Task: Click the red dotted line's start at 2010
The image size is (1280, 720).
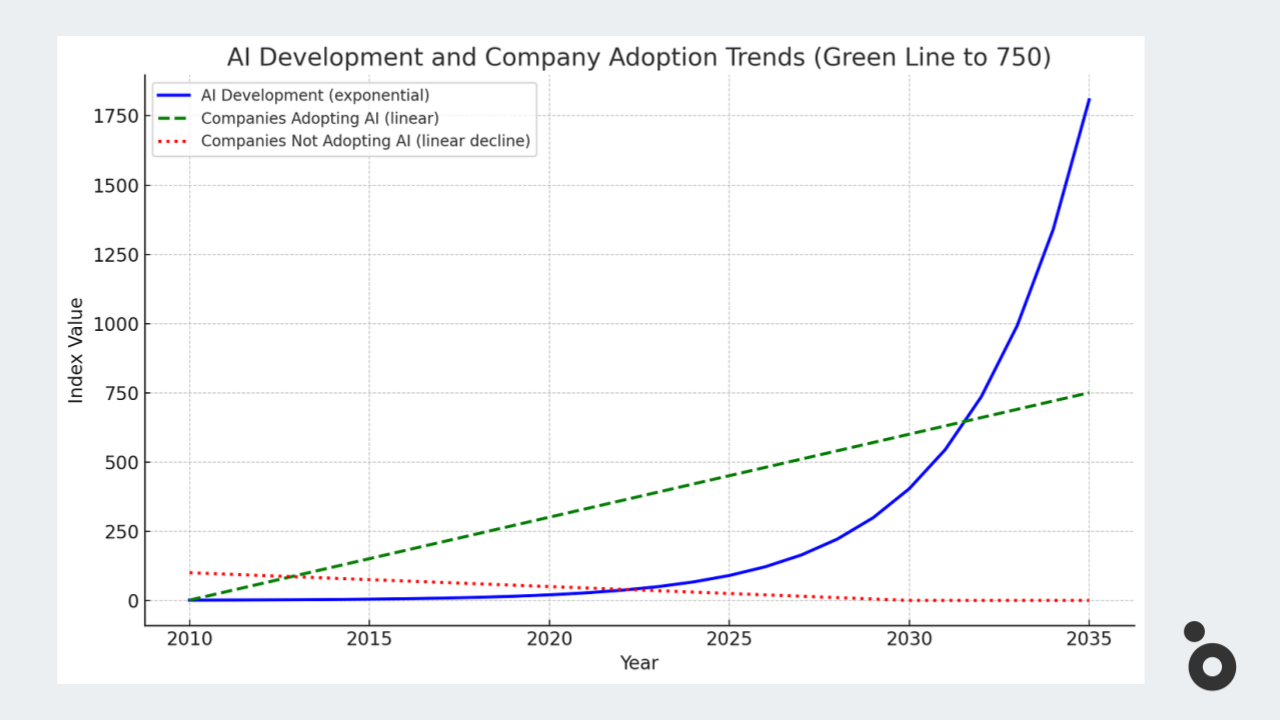Action: (190, 573)
